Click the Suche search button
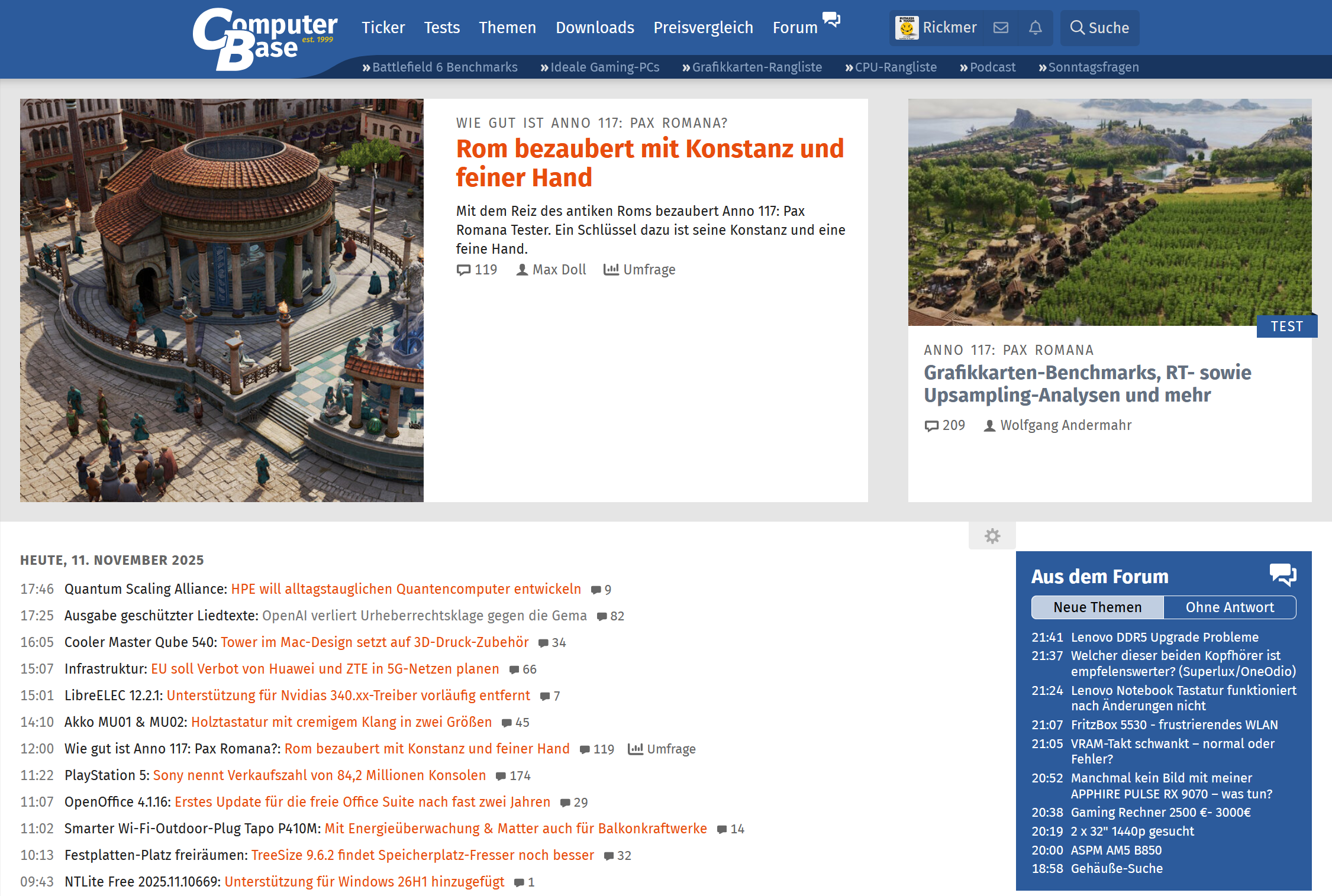The image size is (1332, 896). pos(1099,28)
